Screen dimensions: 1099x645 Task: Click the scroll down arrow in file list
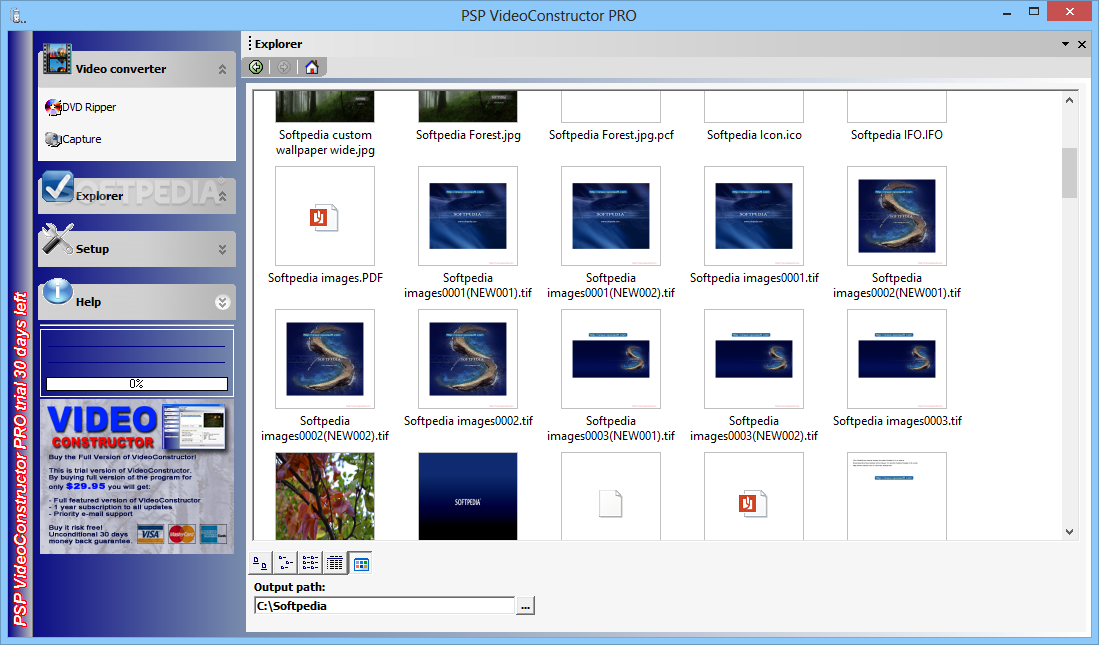tap(1069, 531)
